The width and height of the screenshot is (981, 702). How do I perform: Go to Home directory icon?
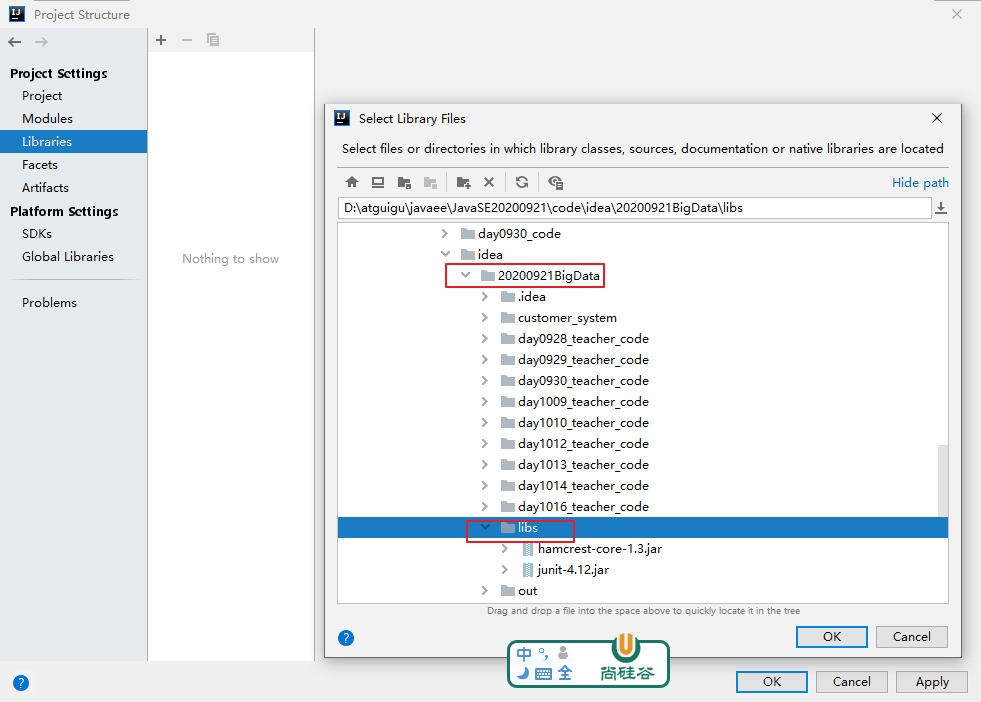click(352, 182)
